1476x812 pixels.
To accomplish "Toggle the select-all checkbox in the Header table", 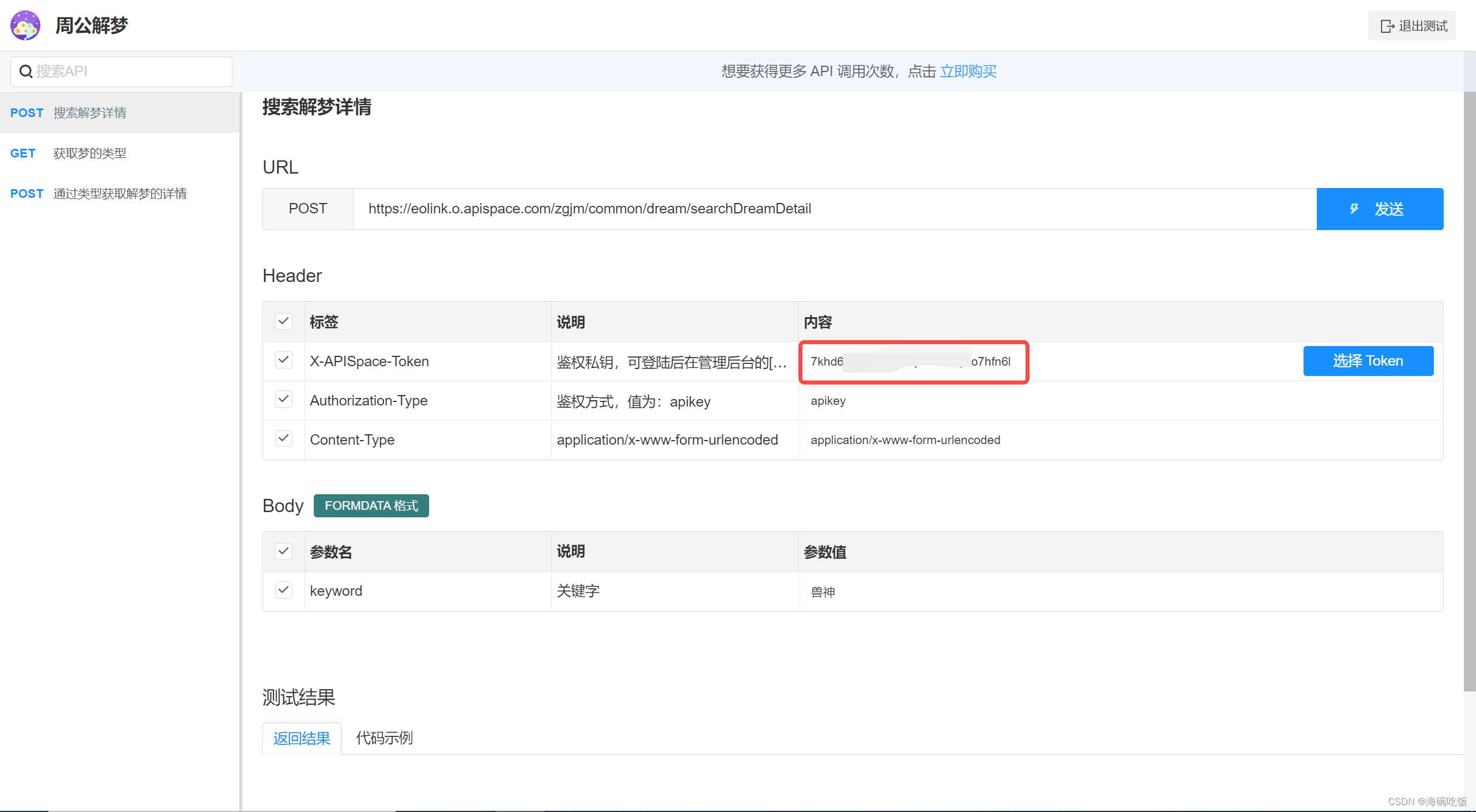I will click(x=283, y=321).
